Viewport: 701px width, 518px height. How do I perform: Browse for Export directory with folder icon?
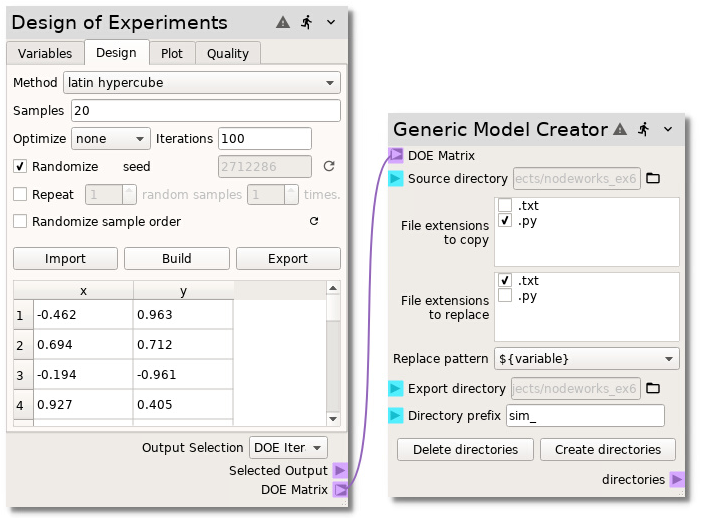[653, 388]
